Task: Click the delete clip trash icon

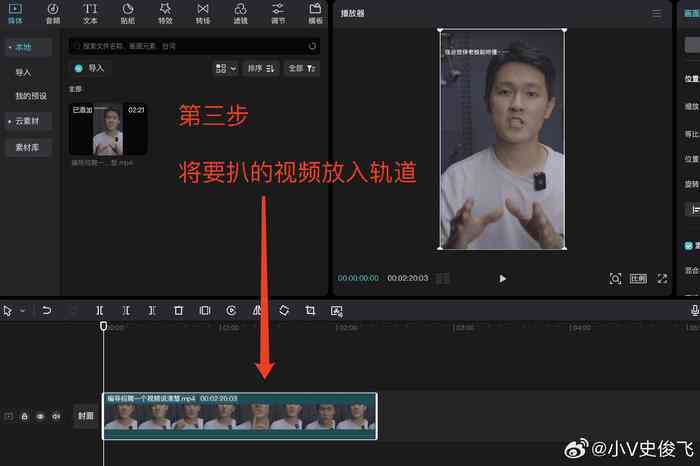Action: click(x=178, y=310)
